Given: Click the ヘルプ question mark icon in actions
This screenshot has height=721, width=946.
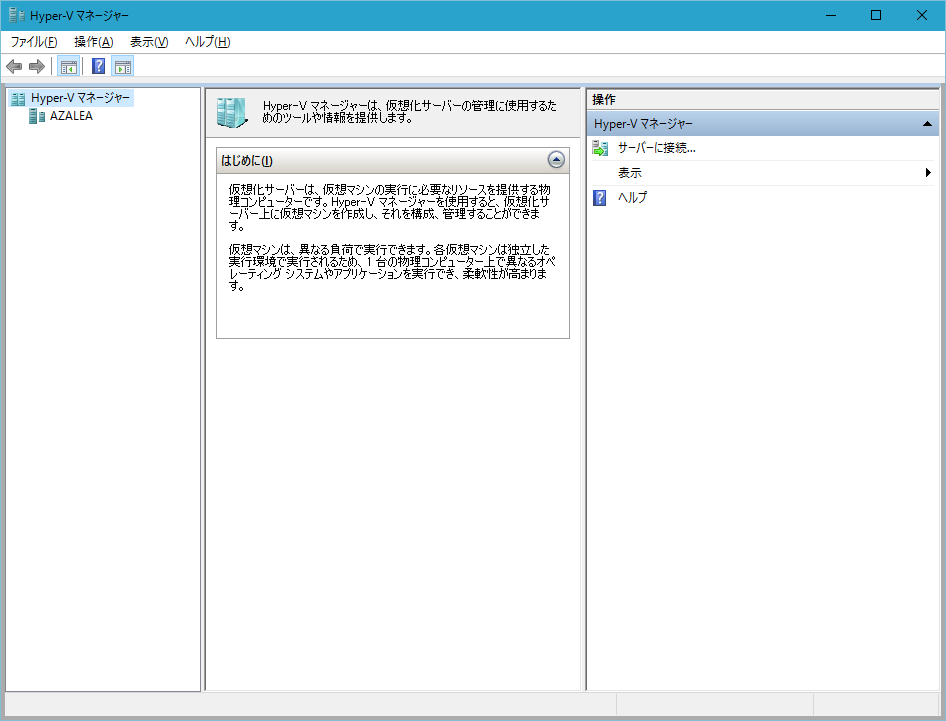Looking at the screenshot, I should pos(600,198).
